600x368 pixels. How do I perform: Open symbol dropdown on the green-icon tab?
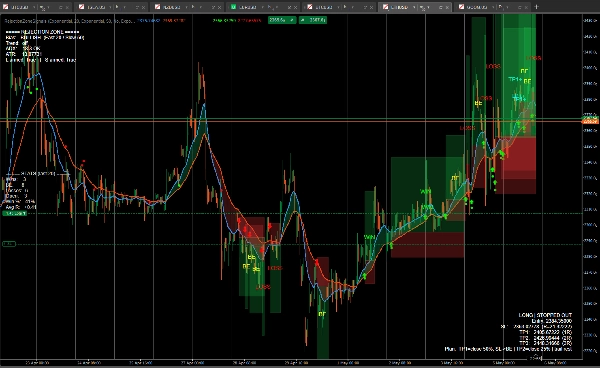(x=262, y=7)
